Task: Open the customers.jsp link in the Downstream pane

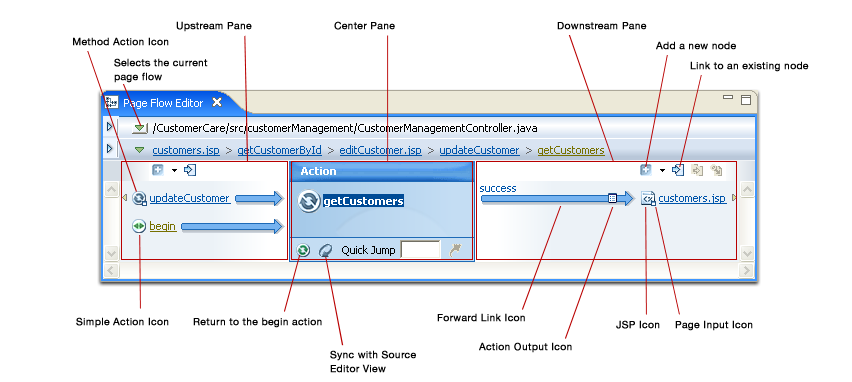Action: [692, 199]
